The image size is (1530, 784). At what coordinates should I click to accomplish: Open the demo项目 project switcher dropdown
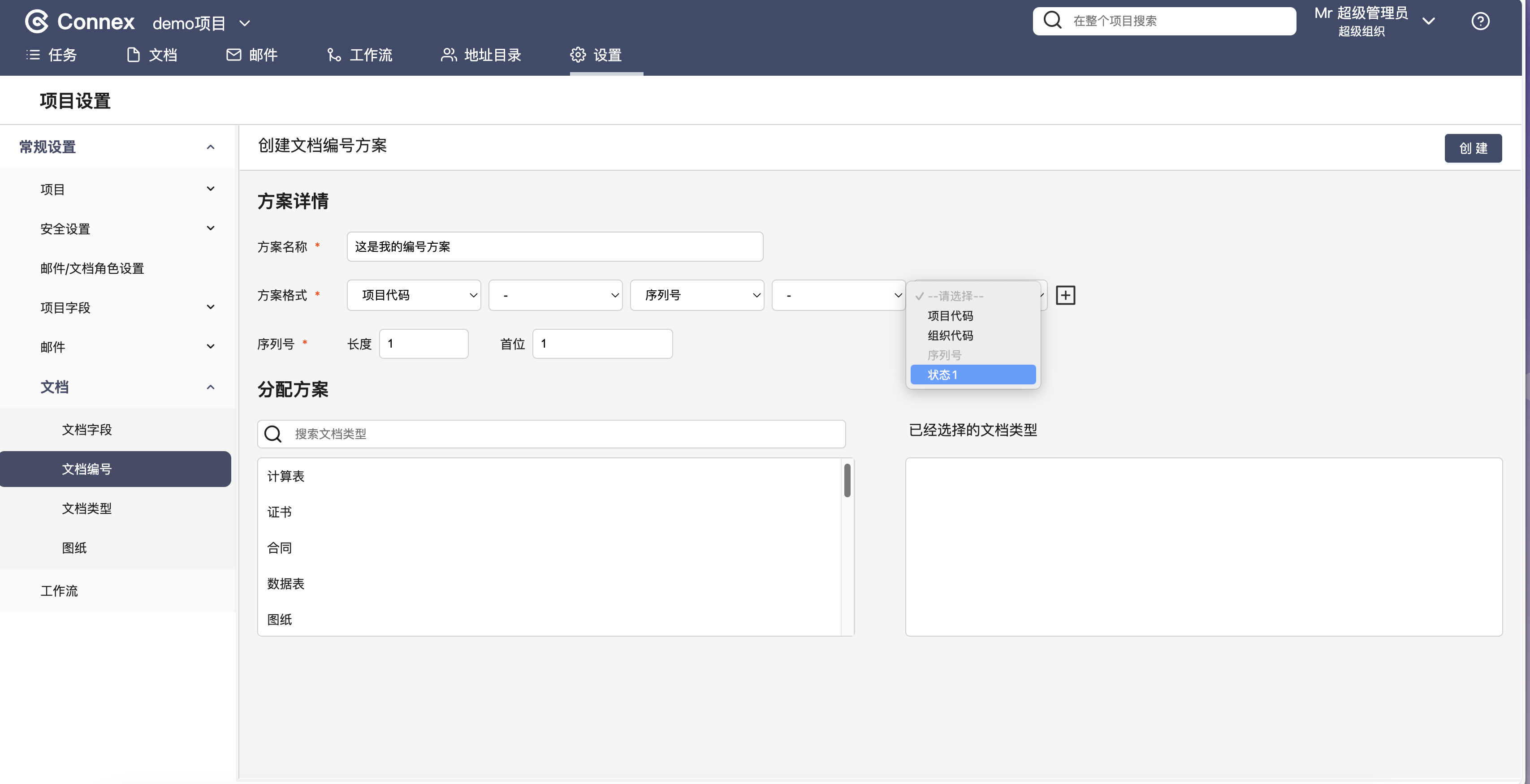coord(202,23)
